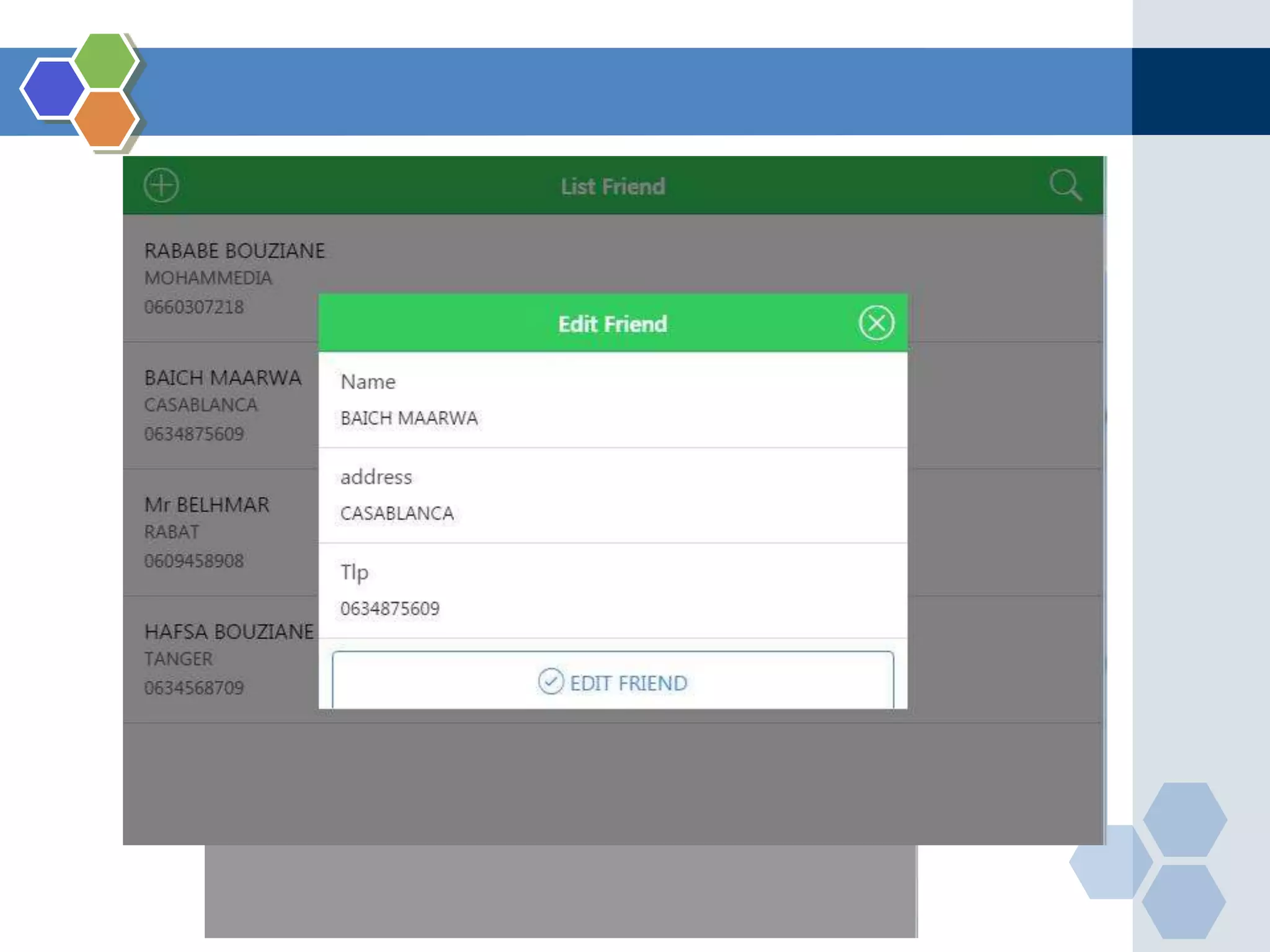Click the MOHAMMEDIA address text

click(208, 278)
